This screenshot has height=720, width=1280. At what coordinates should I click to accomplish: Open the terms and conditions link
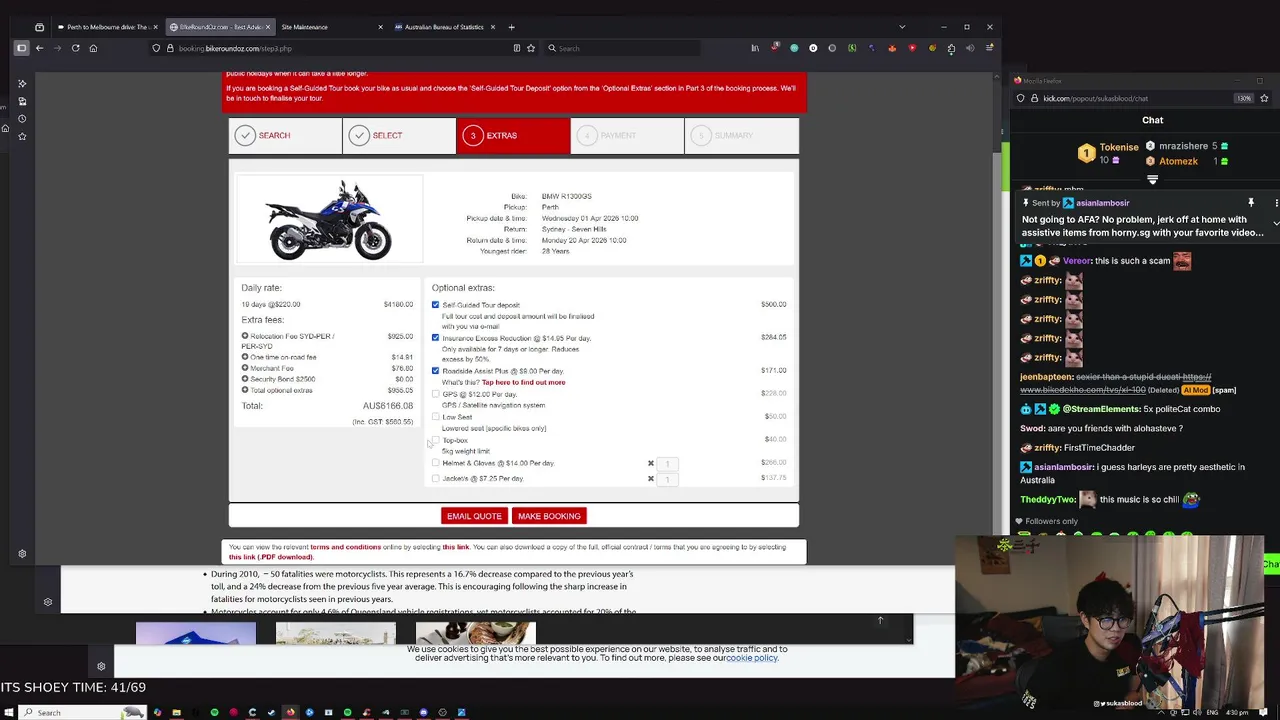pyautogui.click(x=345, y=547)
